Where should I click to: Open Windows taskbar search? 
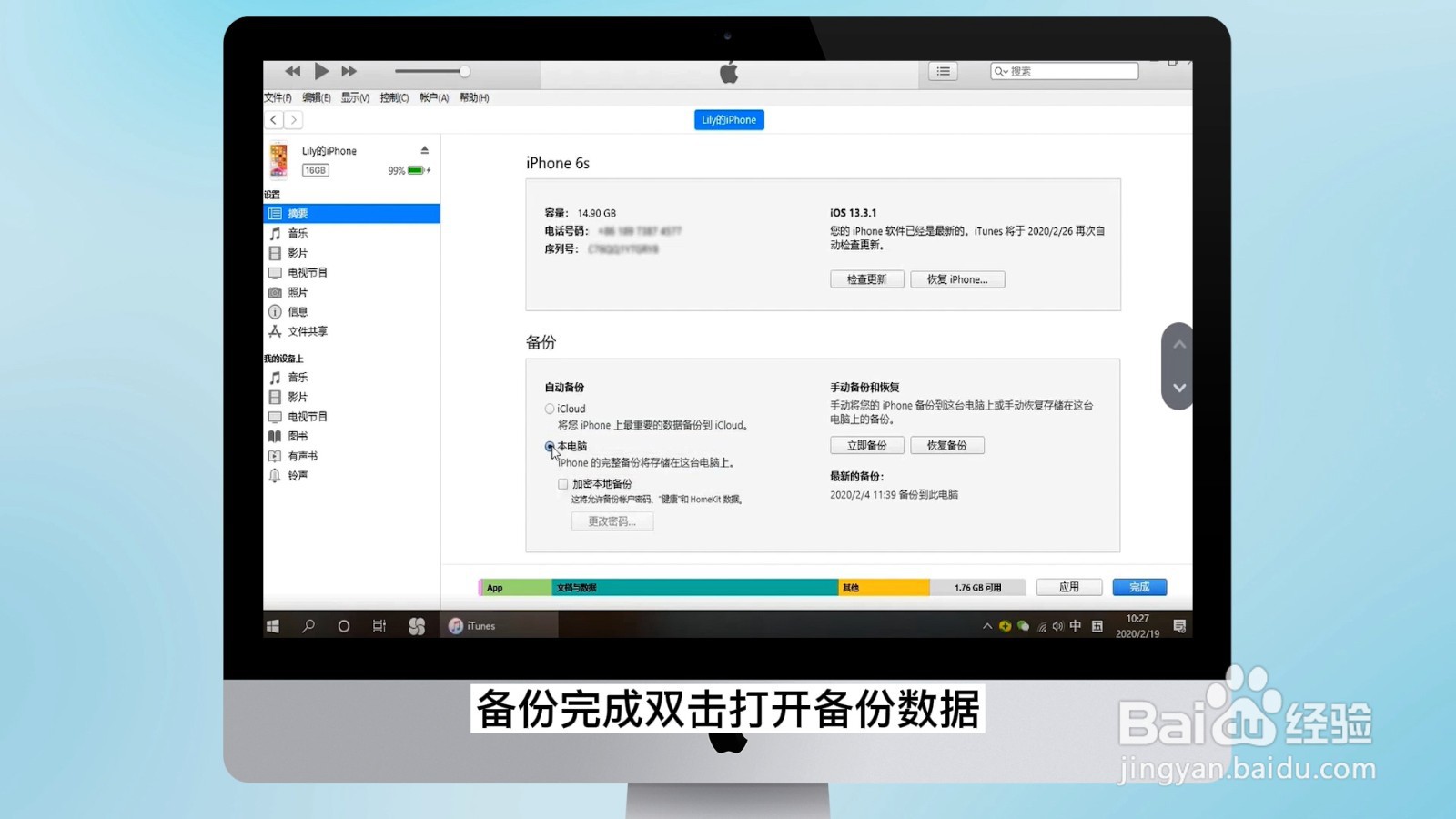point(308,625)
